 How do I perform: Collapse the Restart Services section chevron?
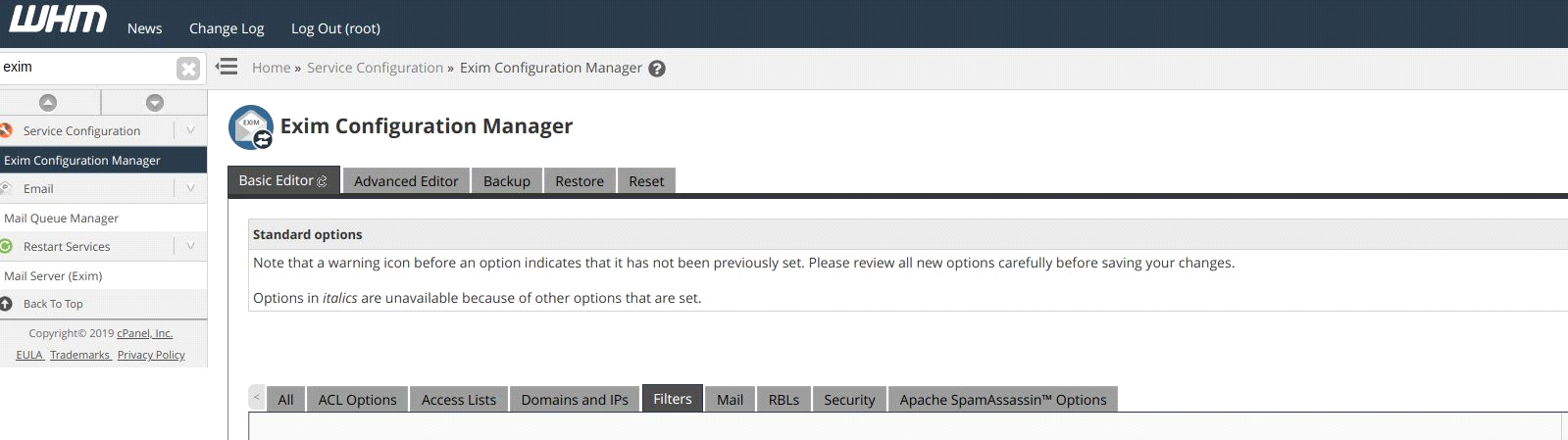pos(190,246)
